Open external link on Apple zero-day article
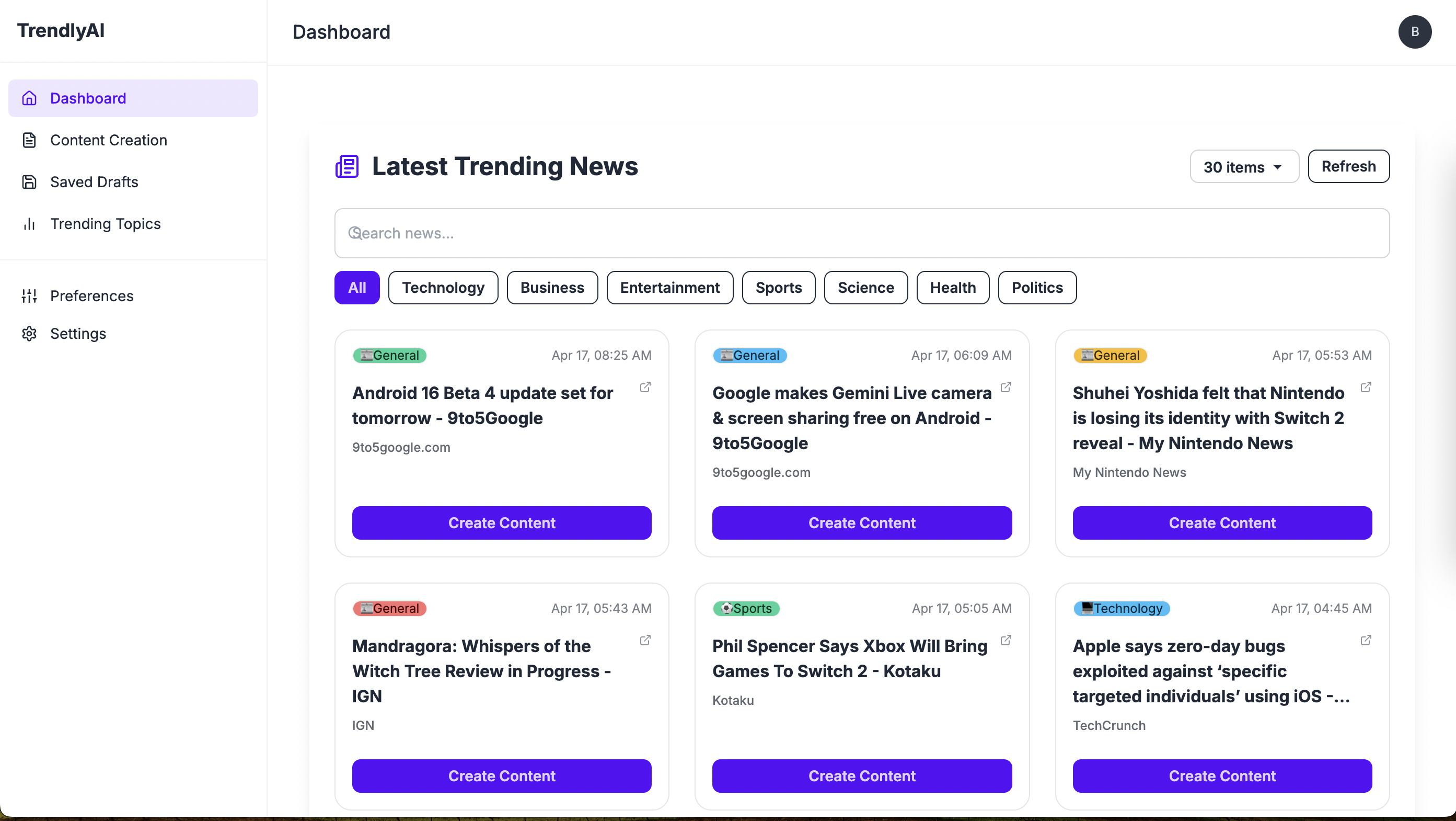This screenshot has width=1456, height=821. coord(1366,640)
